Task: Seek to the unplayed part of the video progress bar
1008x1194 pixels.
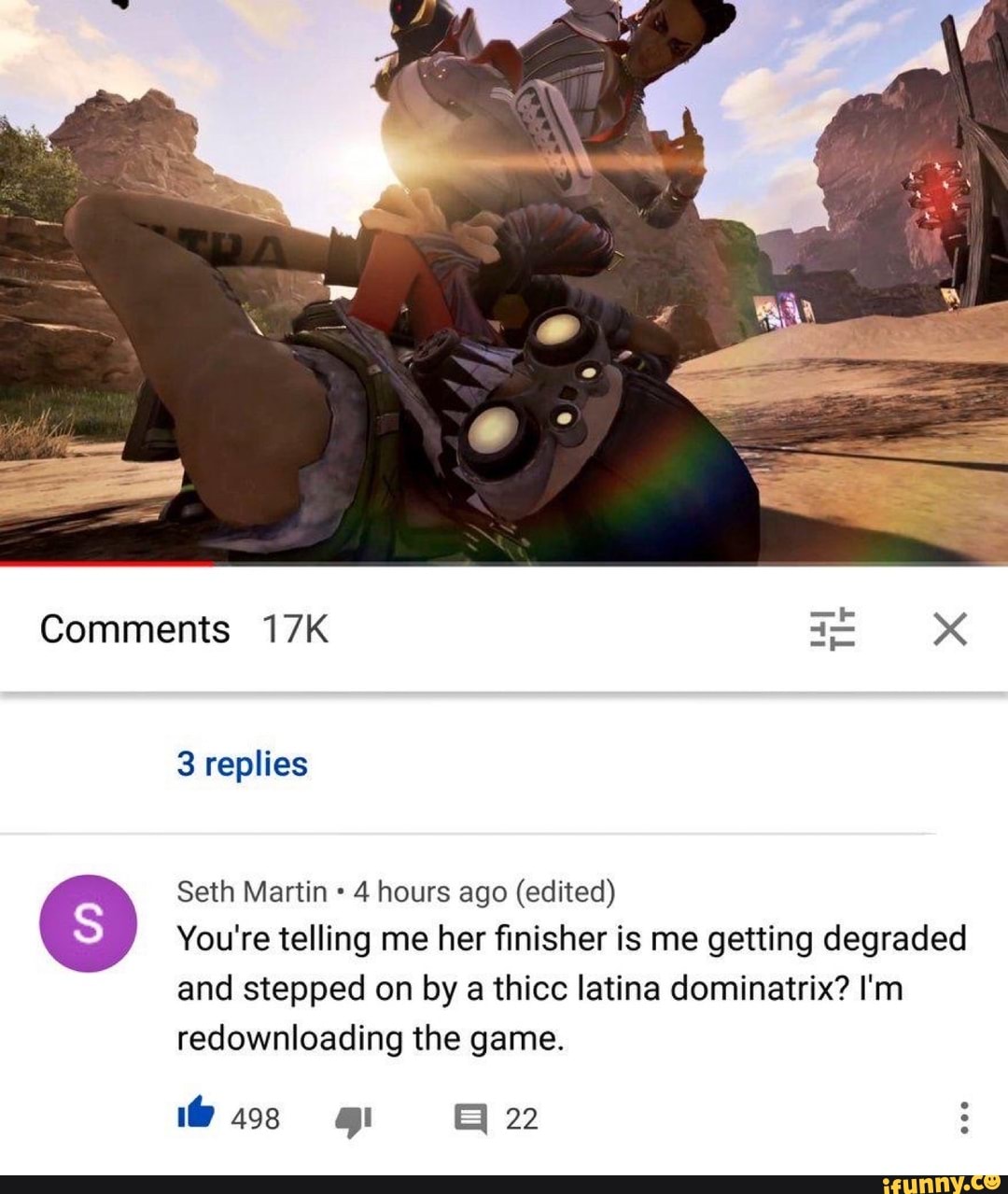Action: click(610, 564)
